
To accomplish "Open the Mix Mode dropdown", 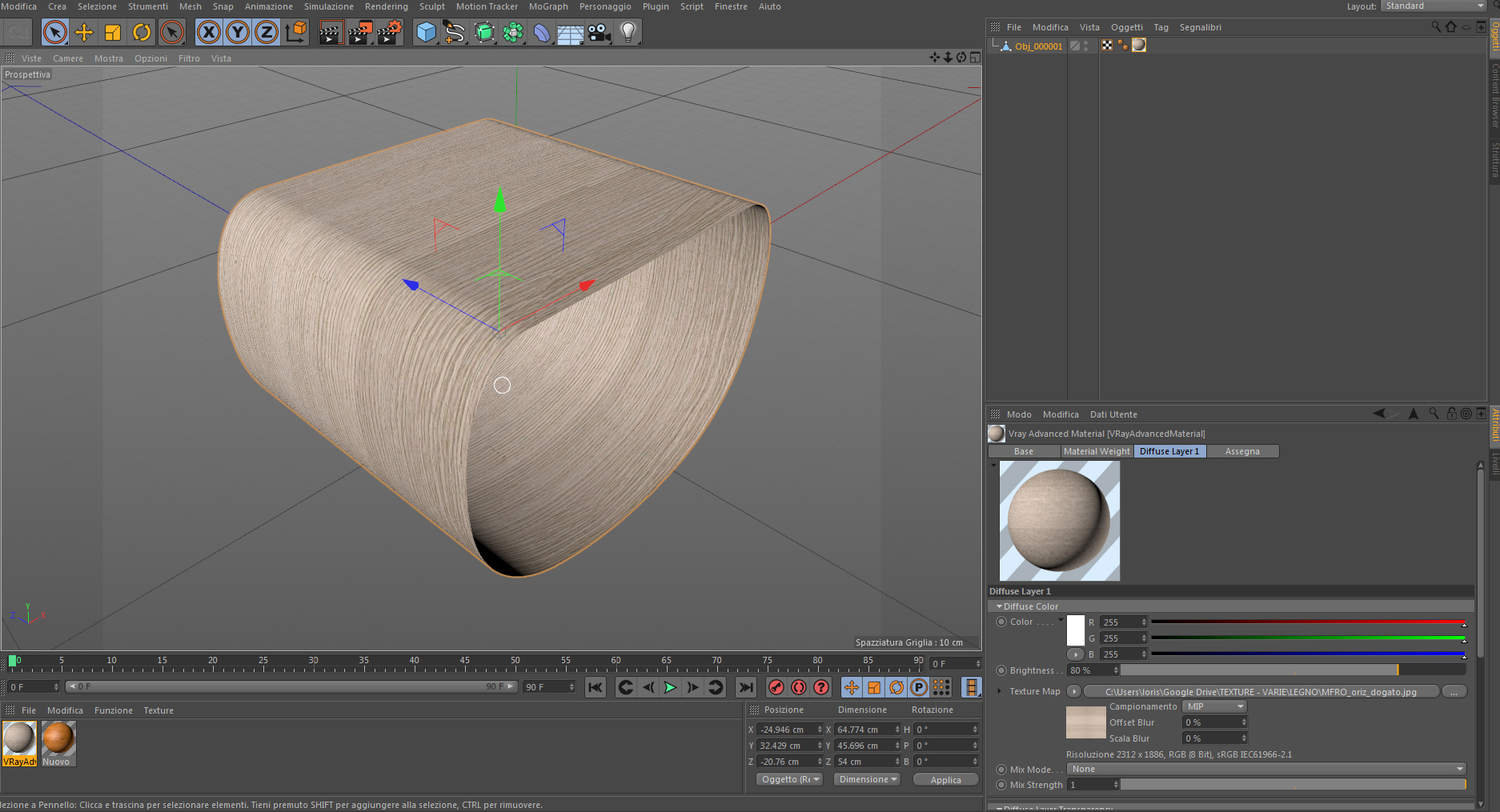I will [x=1267, y=769].
